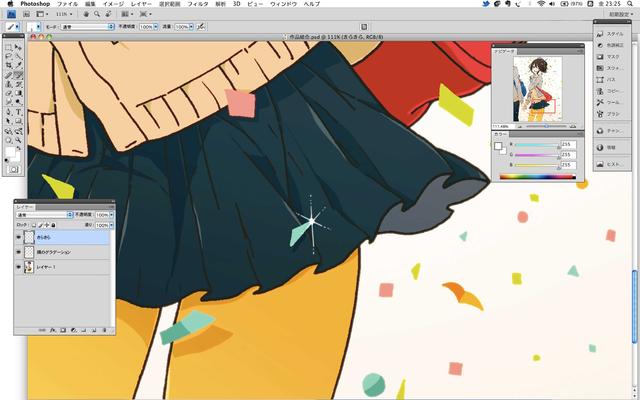The width and height of the screenshot is (640, 400).
Task: Expand the brush mode dropdown in options bar
Action: [88, 27]
